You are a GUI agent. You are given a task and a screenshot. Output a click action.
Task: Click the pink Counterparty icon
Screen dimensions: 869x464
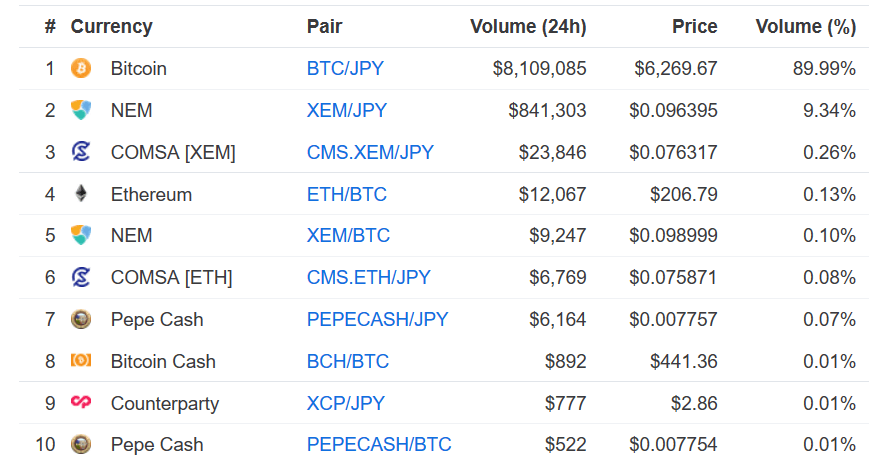click(81, 402)
